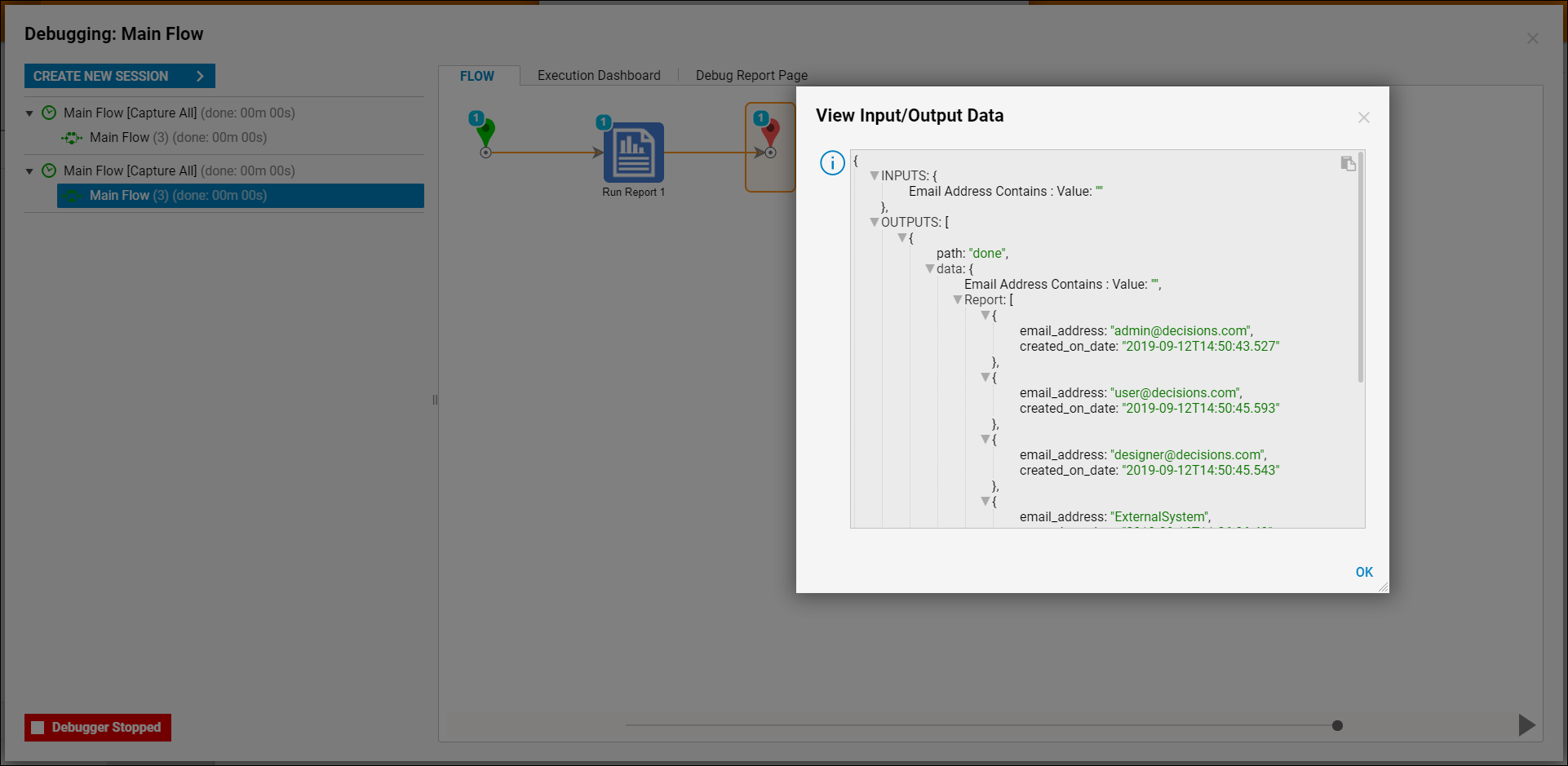Click the copy to clipboard icon in data viewer
Image resolution: width=1568 pixels, height=766 pixels.
point(1348,163)
